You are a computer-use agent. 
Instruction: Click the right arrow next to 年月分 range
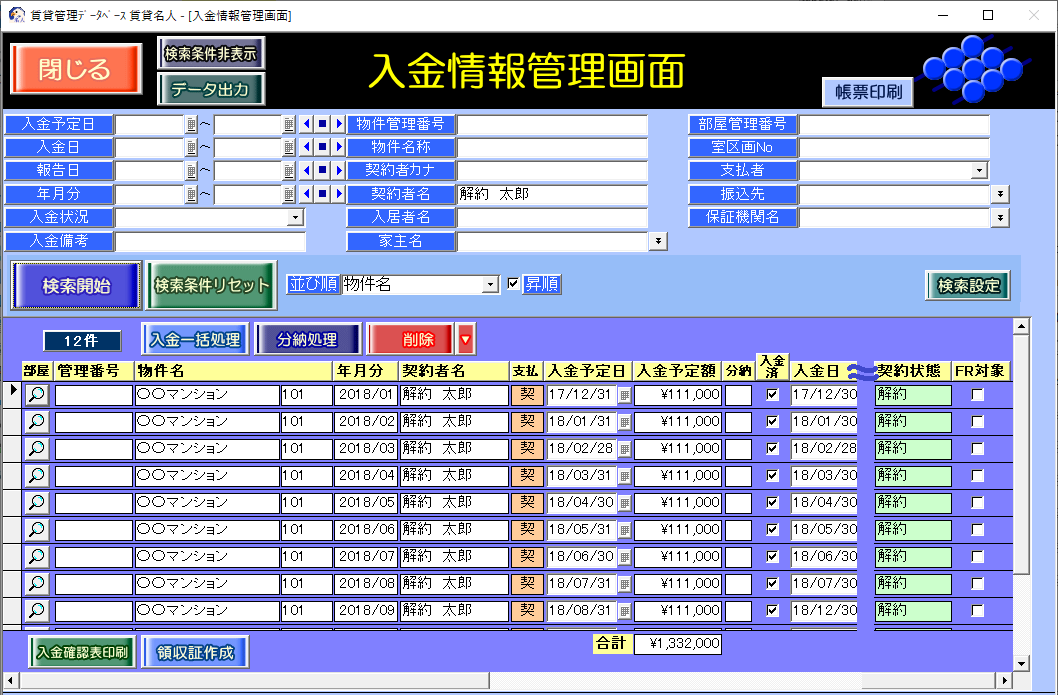(338, 194)
